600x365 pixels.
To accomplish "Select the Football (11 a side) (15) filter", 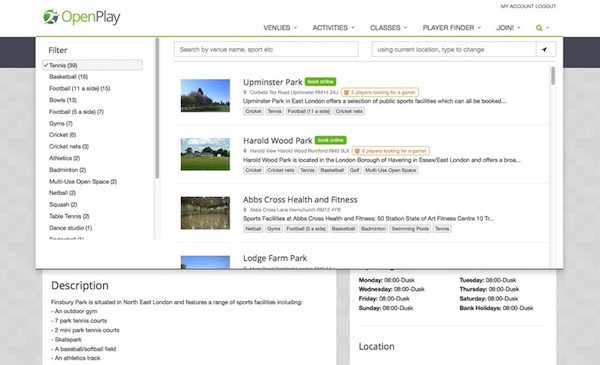I will tap(80, 88).
